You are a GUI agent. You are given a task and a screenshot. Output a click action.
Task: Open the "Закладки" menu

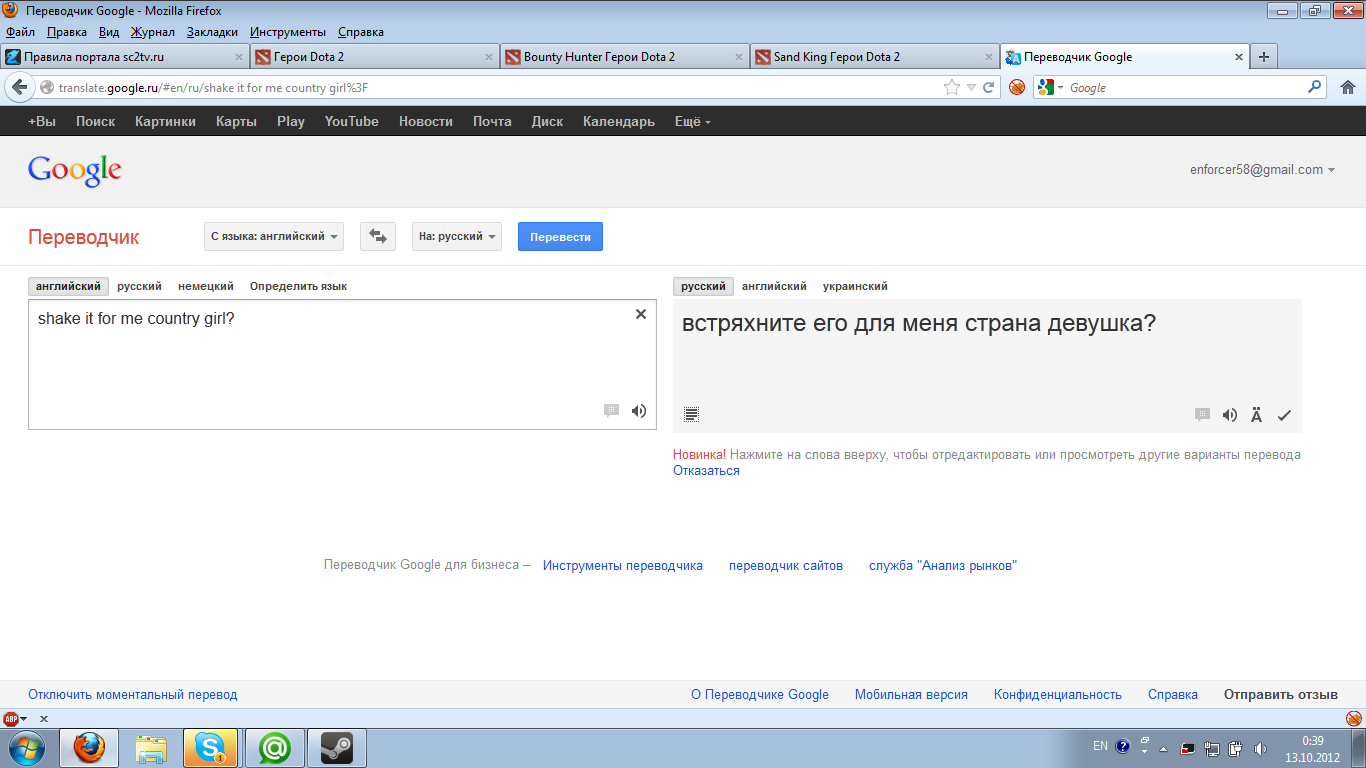pos(212,32)
